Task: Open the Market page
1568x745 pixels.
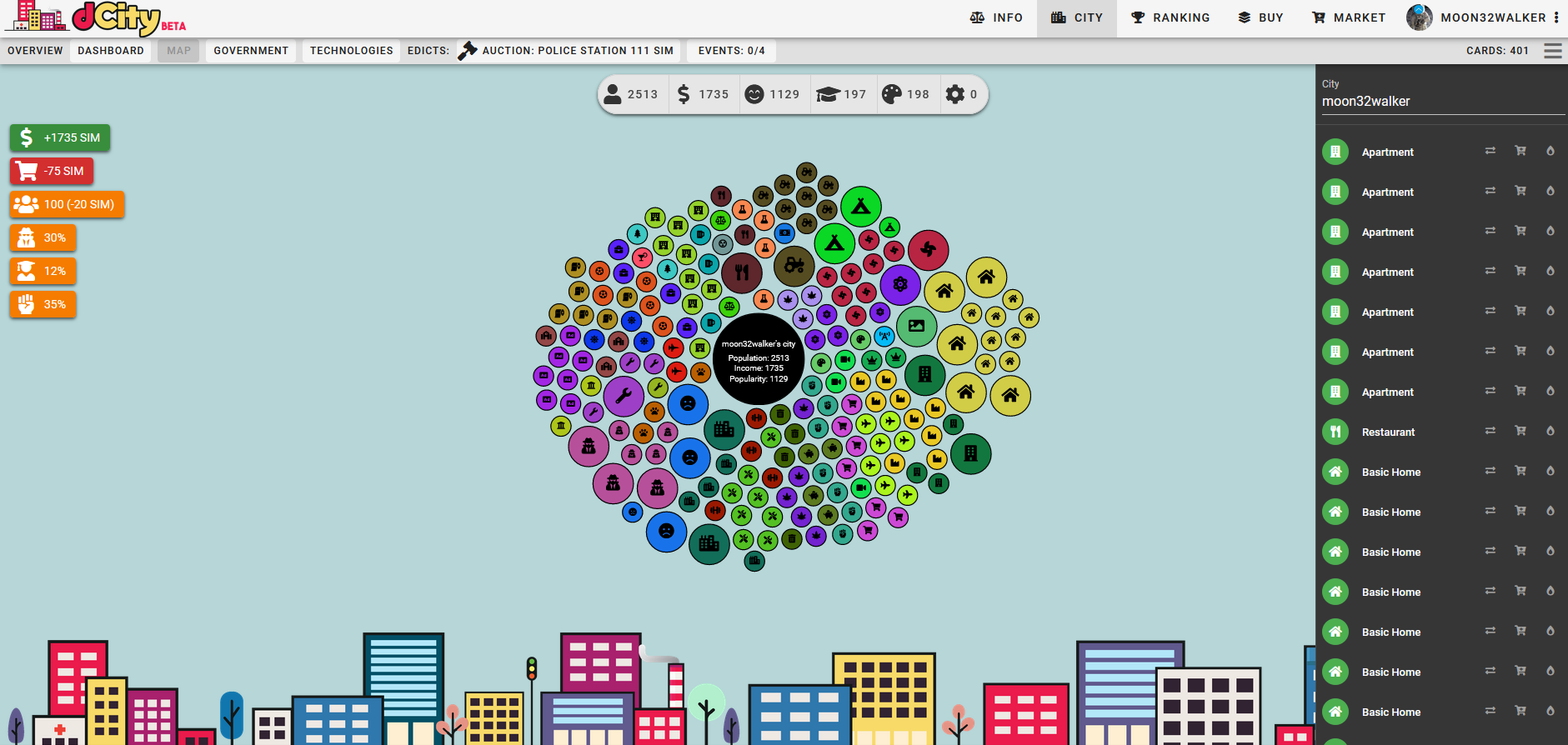Action: click(1349, 17)
